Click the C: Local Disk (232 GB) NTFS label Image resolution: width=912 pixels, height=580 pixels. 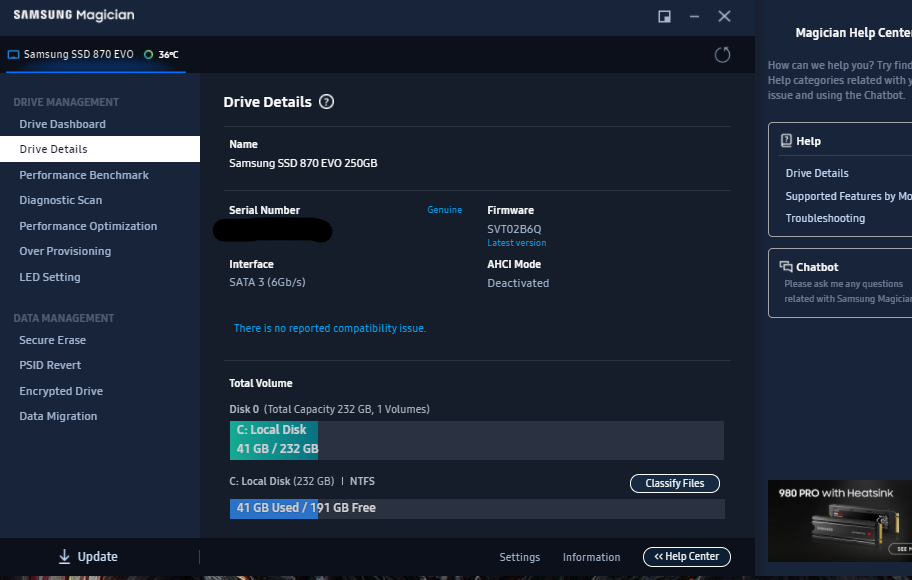pos(302,481)
